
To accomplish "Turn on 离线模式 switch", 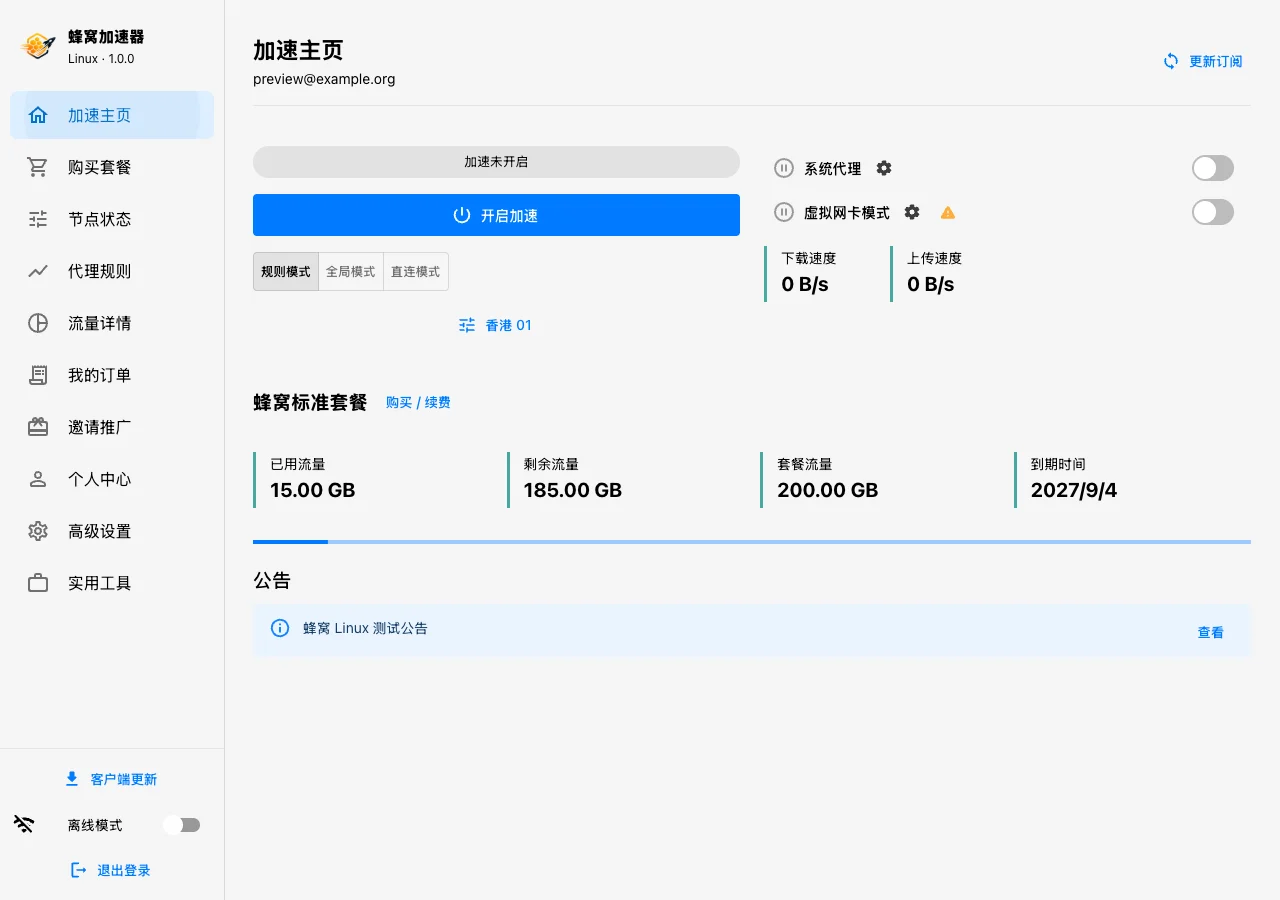I will (x=182, y=825).
